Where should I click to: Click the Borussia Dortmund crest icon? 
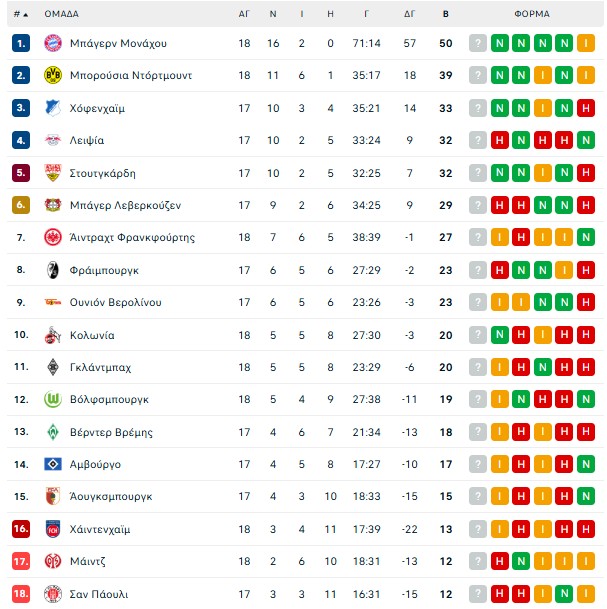(x=53, y=75)
